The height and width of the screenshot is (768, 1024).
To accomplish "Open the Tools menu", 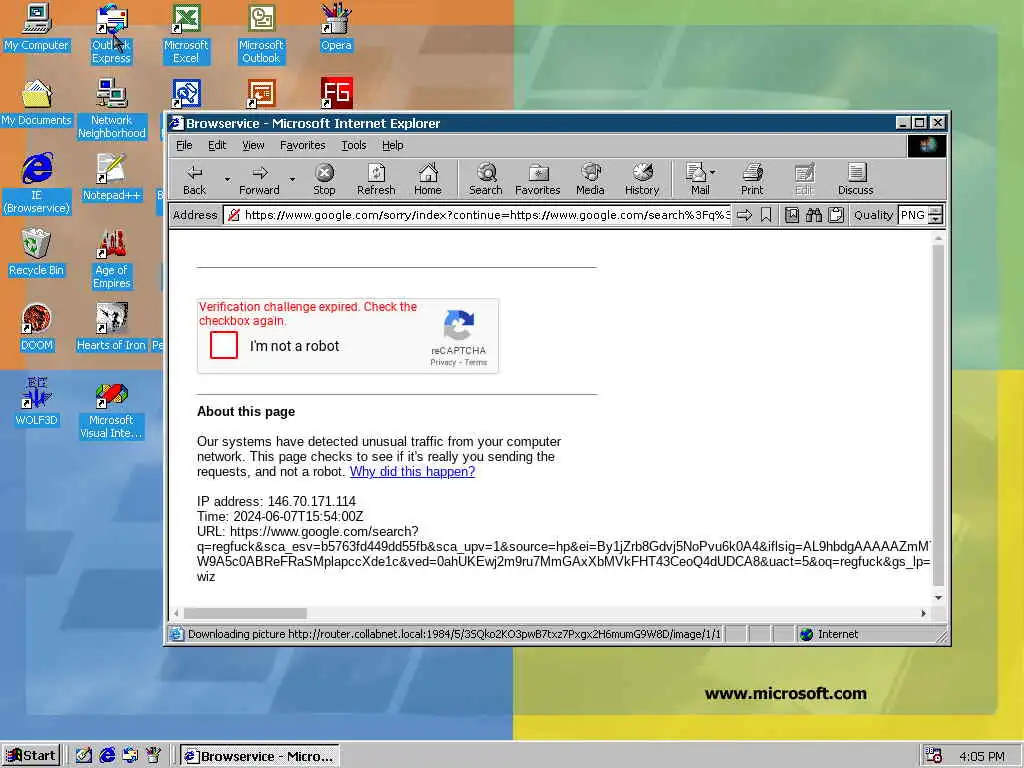I will click(353, 145).
